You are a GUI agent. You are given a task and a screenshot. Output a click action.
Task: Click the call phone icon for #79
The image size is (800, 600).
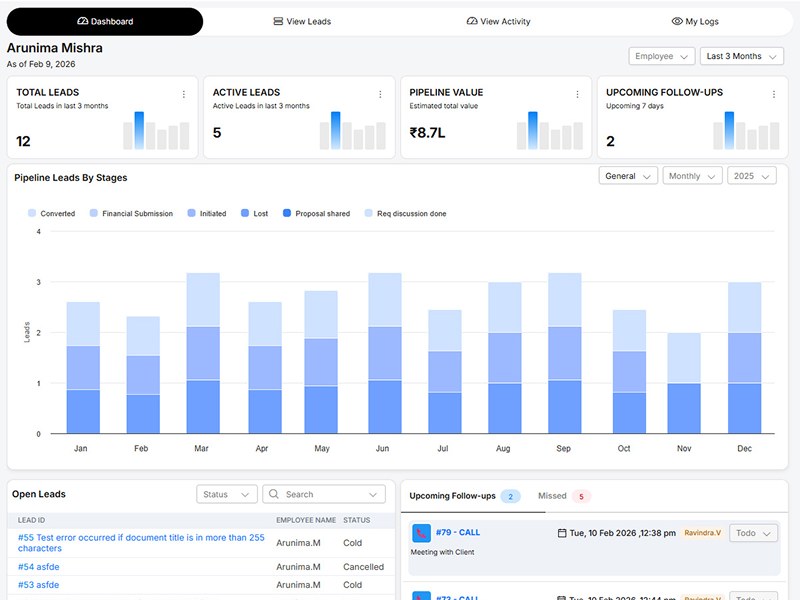click(x=421, y=533)
